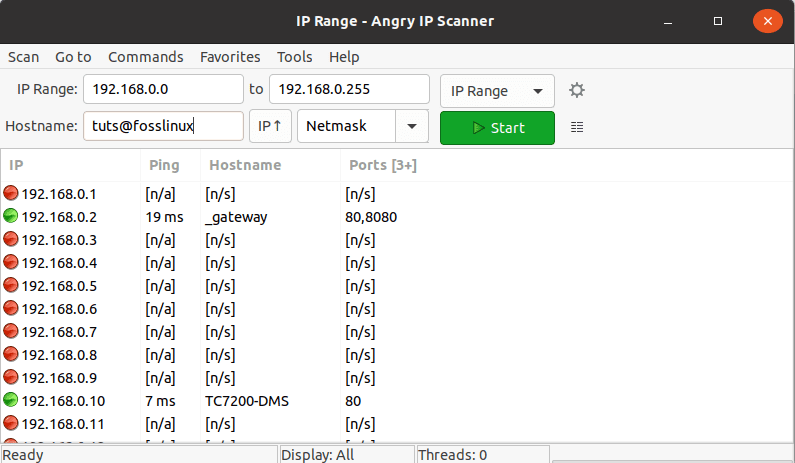The width and height of the screenshot is (795, 463).
Task: Click the red status dot for 192.168.0.3
Action: 11,239
